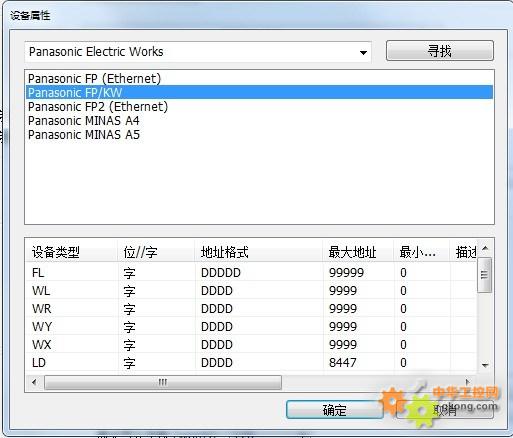
Task: Click the 取消 cancel button
Action: pos(445,410)
